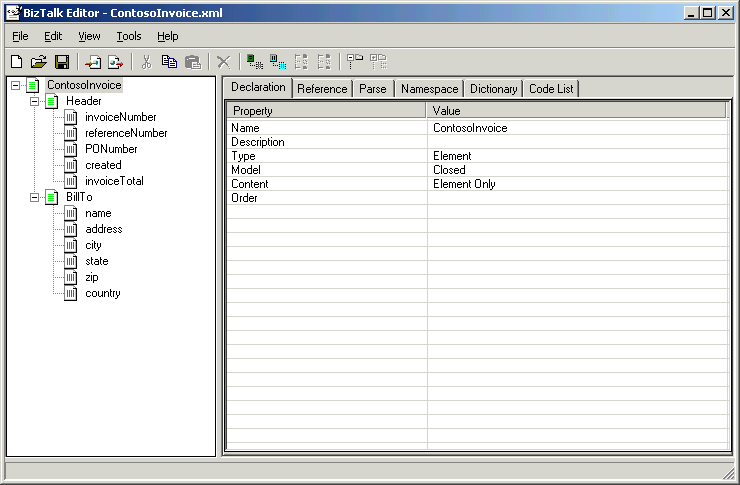Image resolution: width=740 pixels, height=485 pixels.
Task: Click the Property column header
Action: 326,111
